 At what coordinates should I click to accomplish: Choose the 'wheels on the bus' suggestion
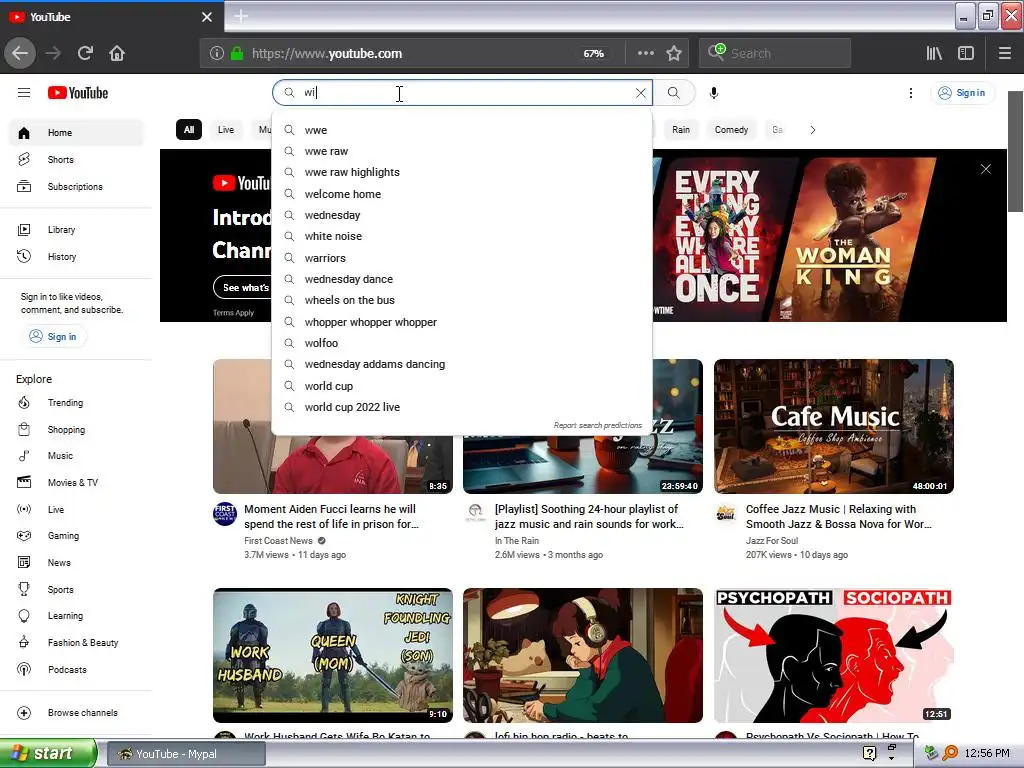tap(462, 300)
